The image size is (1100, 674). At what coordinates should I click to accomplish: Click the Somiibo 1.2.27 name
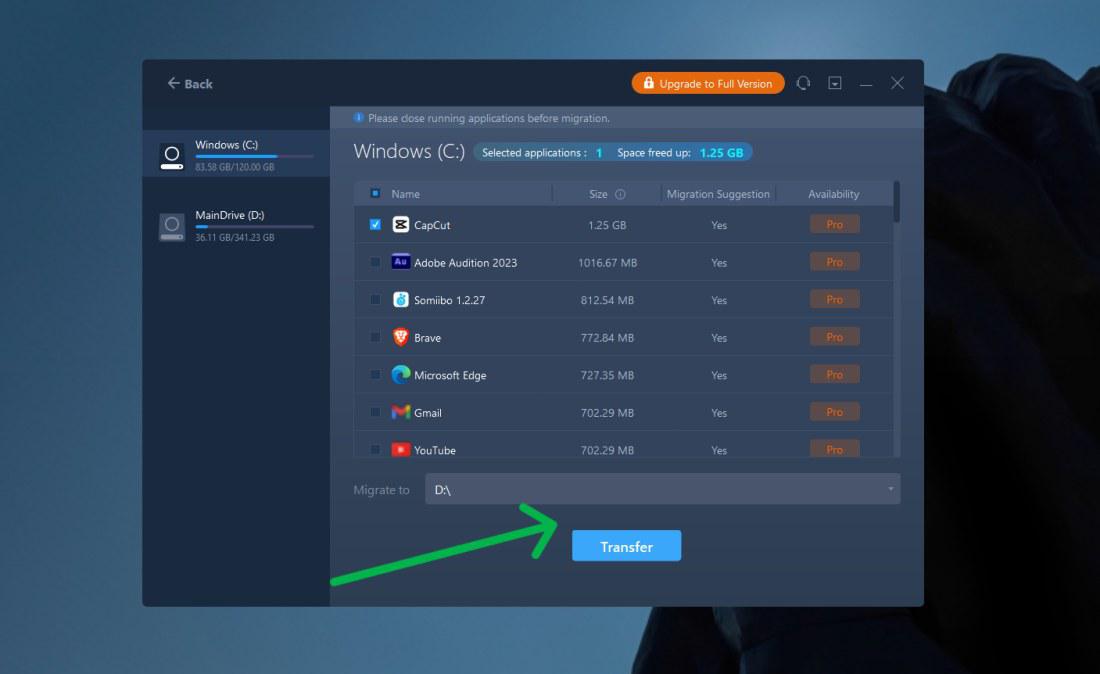pos(449,300)
